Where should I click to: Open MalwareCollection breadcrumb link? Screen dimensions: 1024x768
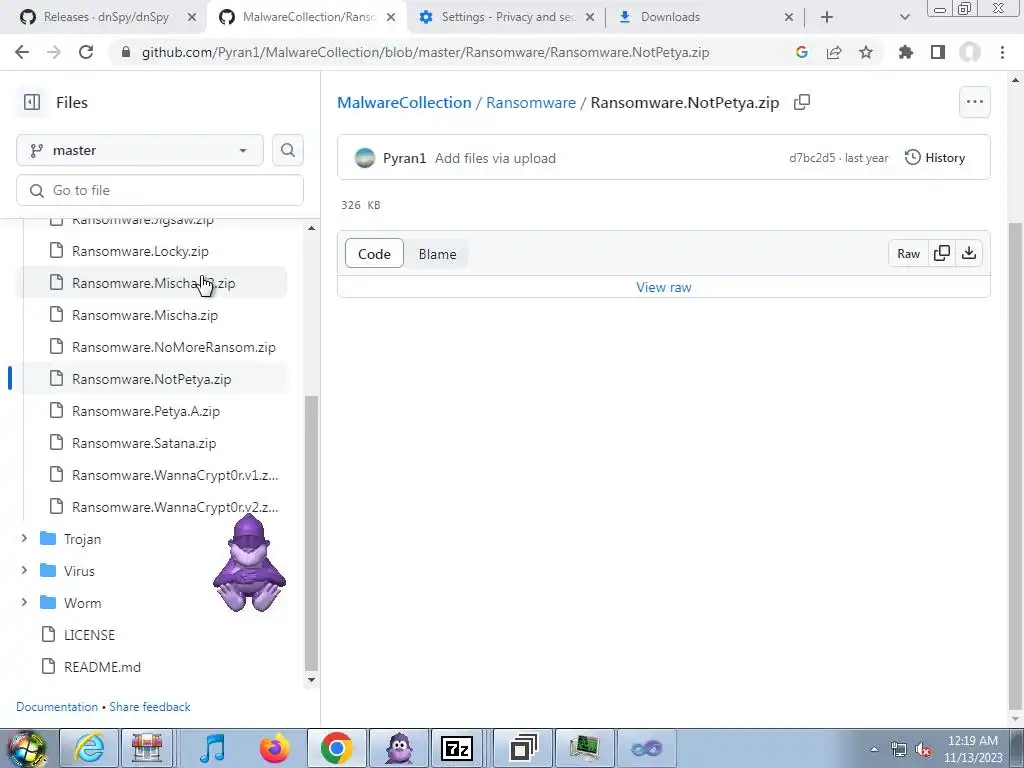tap(404, 103)
